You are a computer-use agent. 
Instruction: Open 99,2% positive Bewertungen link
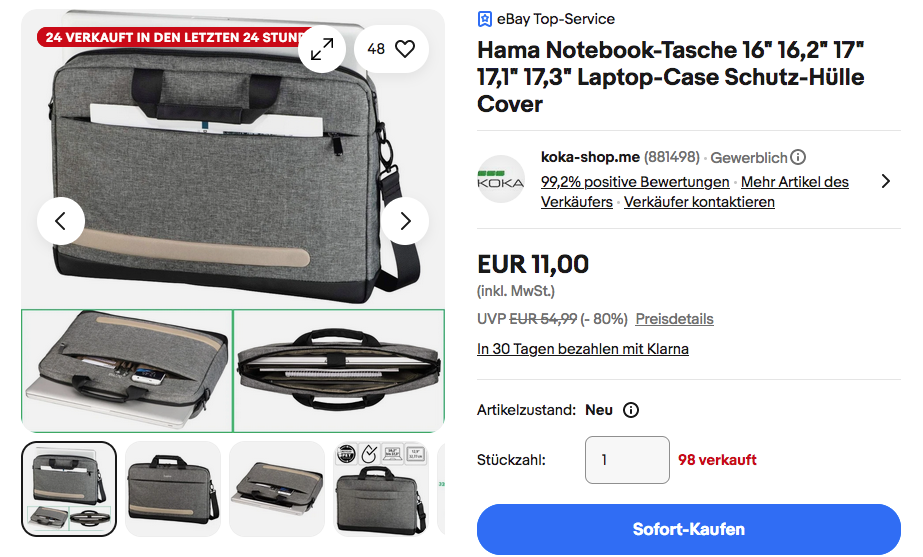pos(635,182)
